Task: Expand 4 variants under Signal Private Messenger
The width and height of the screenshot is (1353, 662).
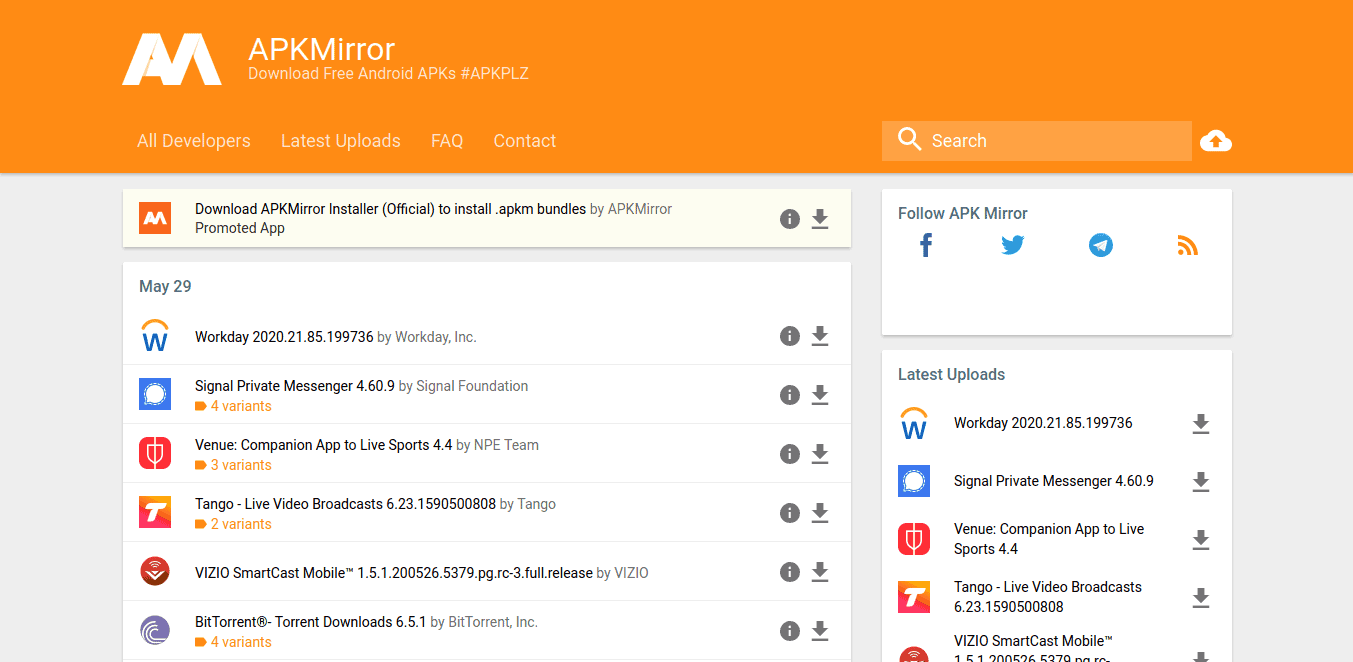Action: [240, 406]
